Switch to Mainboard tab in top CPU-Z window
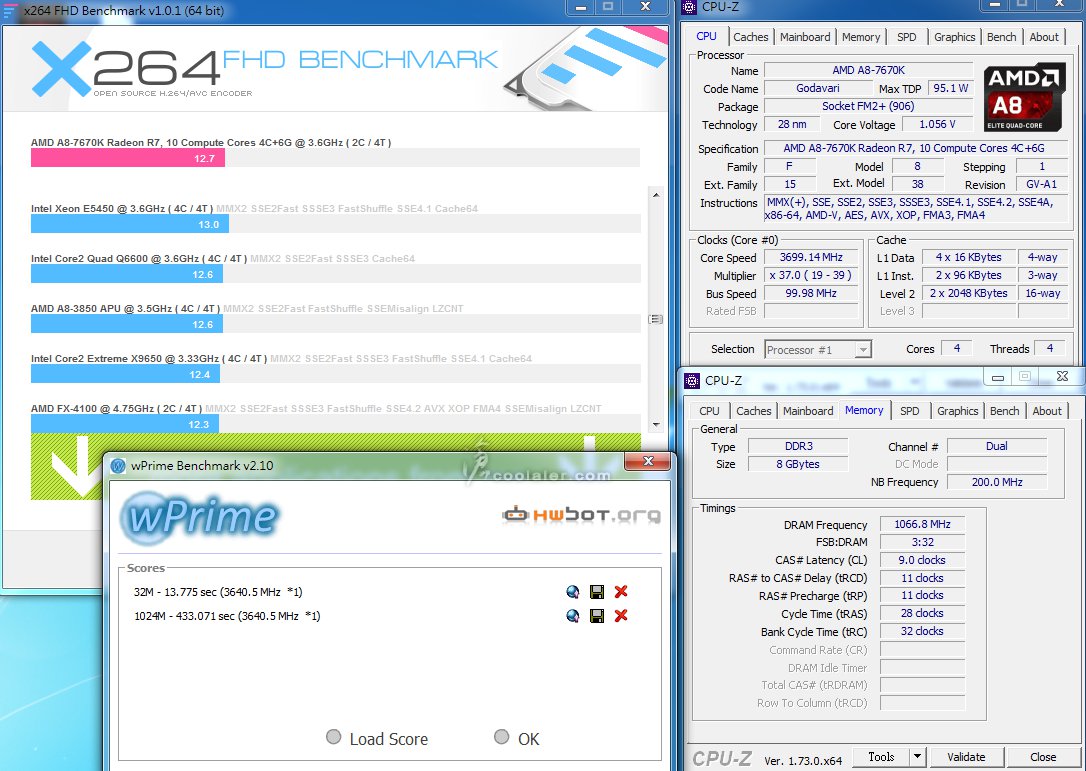 click(x=805, y=37)
